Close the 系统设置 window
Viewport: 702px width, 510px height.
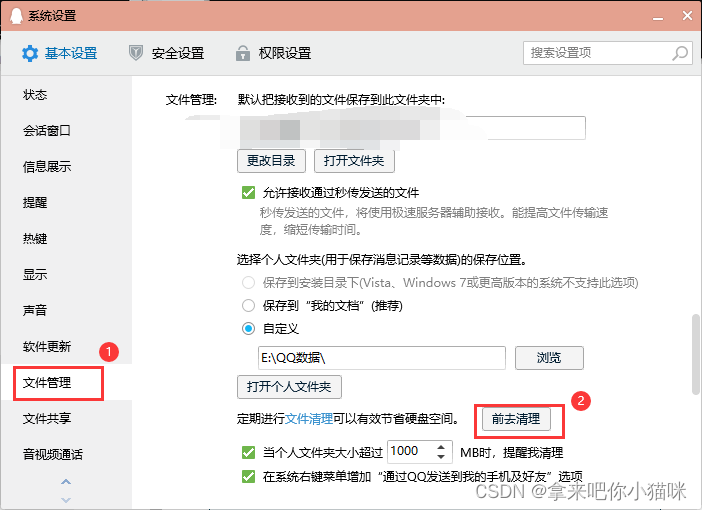click(x=687, y=16)
